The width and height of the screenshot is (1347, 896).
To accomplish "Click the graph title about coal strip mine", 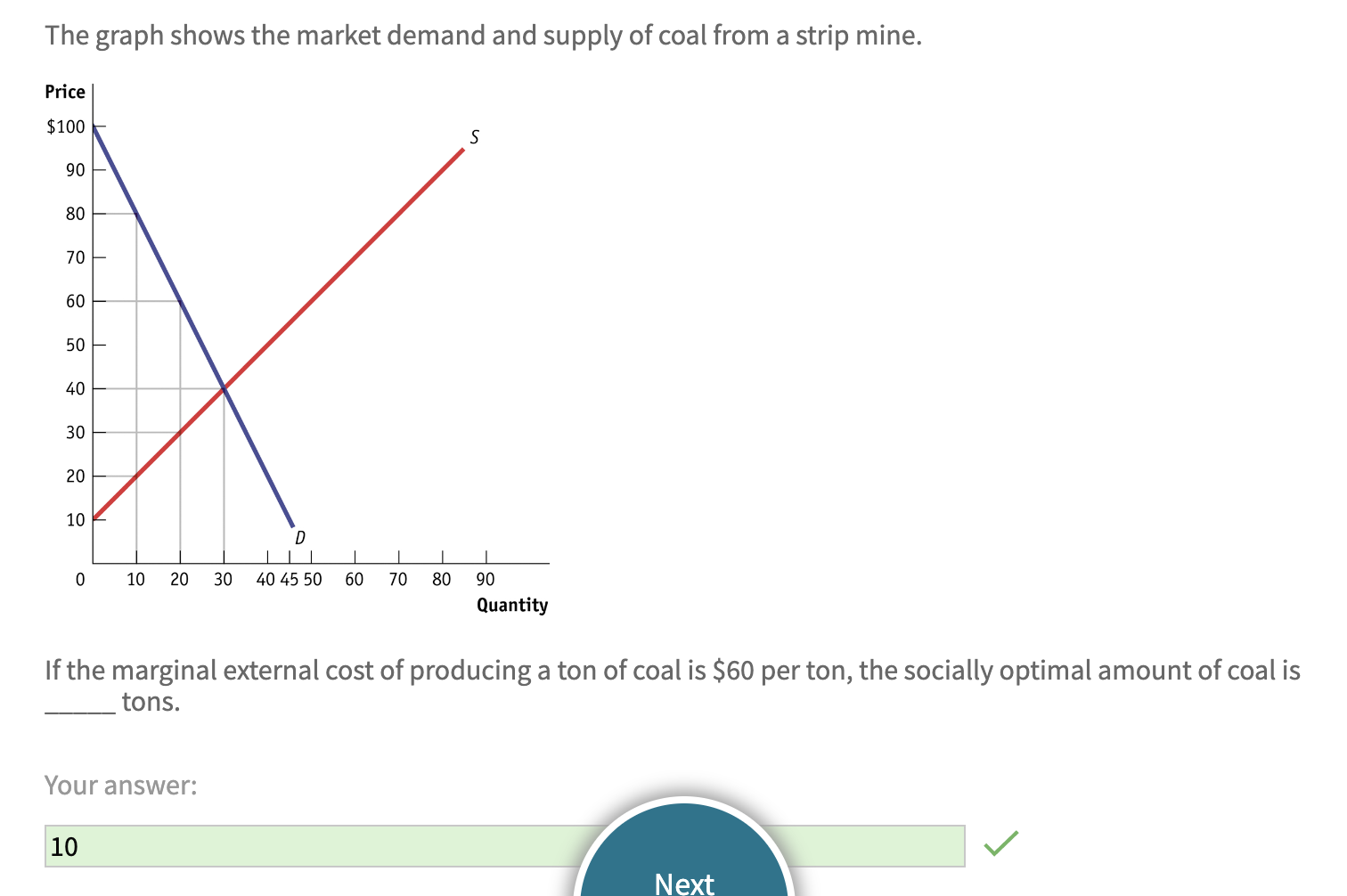I will [x=482, y=36].
